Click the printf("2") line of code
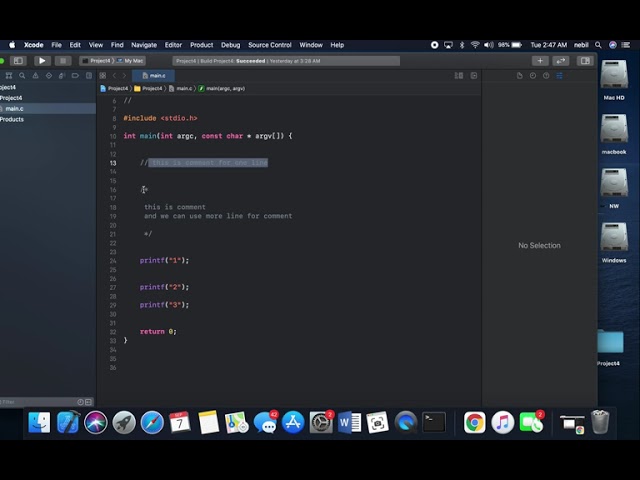This screenshot has width=640, height=480. click(164, 287)
